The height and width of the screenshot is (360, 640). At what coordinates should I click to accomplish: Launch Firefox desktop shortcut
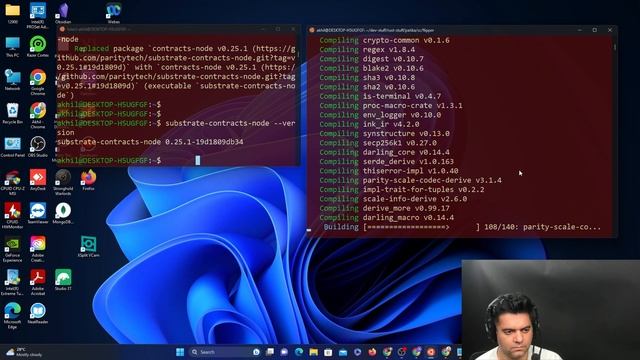88,180
